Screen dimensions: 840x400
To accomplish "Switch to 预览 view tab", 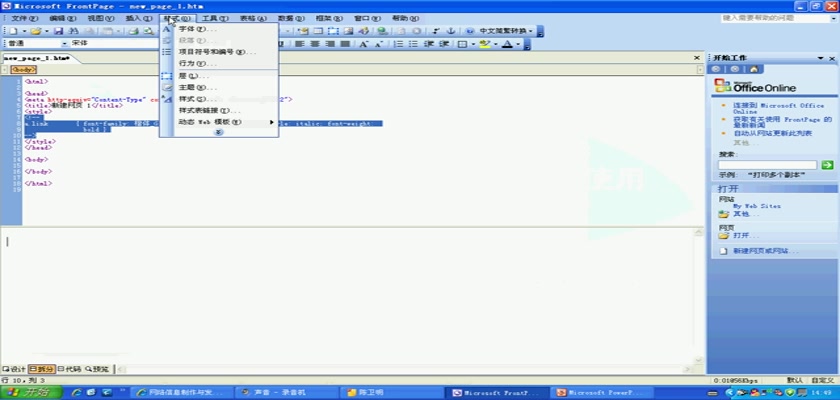I will point(97,369).
